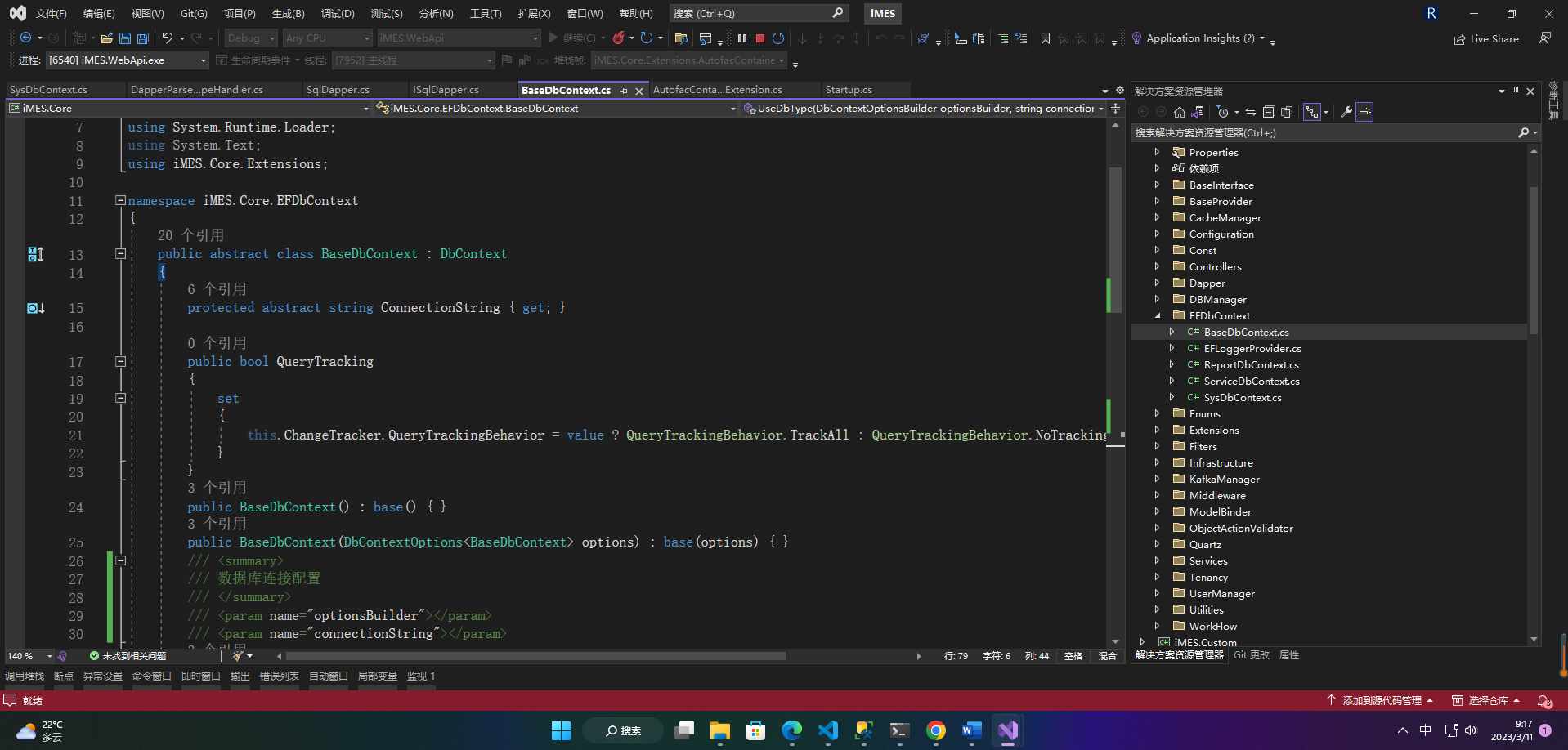Open Visual Studio Code from the taskbar
This screenshot has height=750, width=1568.
[x=828, y=730]
